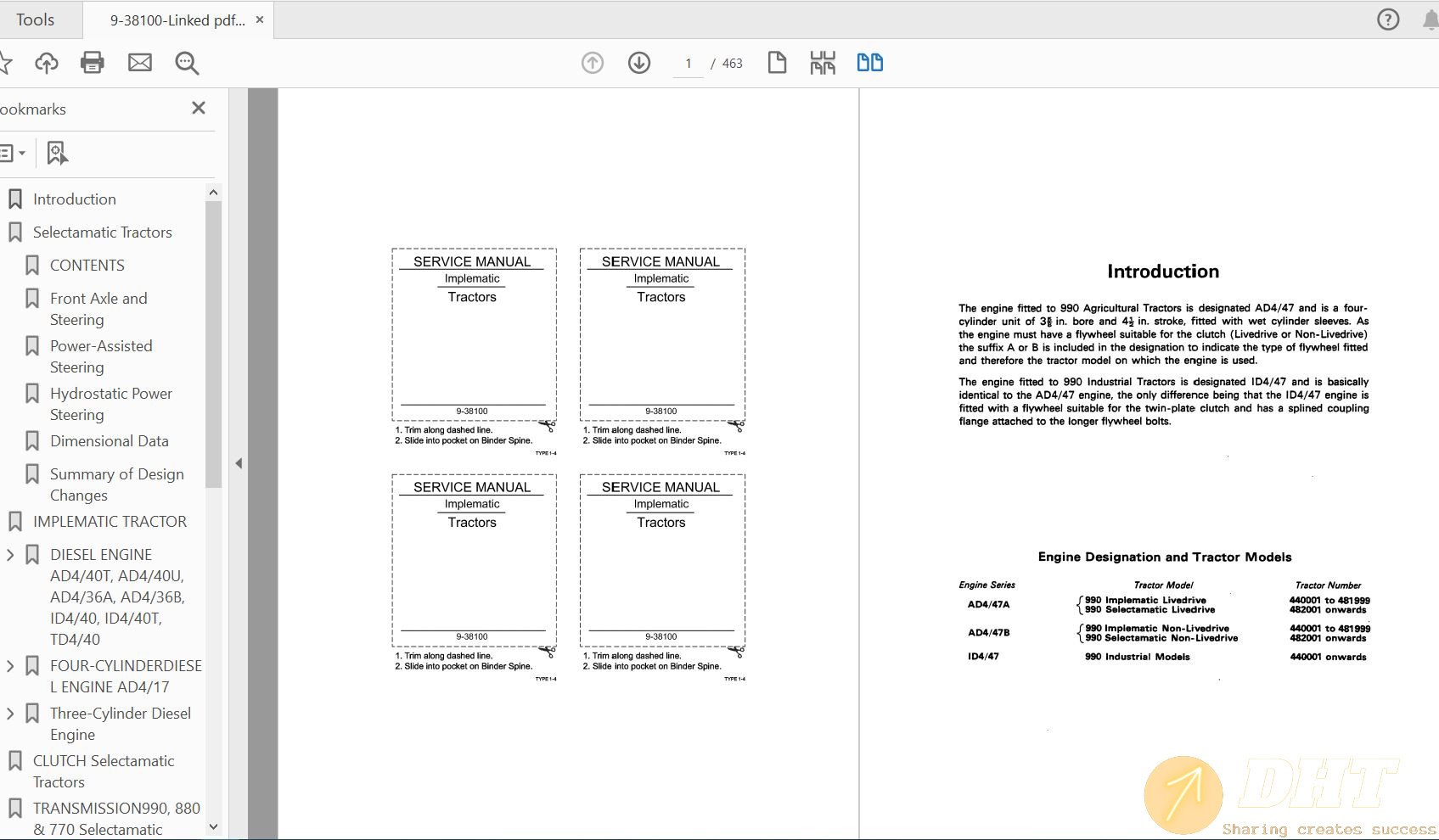Viewport: 1439px width, 840px height.
Task: Click the print icon in toolbar
Action: pyautogui.click(x=92, y=63)
